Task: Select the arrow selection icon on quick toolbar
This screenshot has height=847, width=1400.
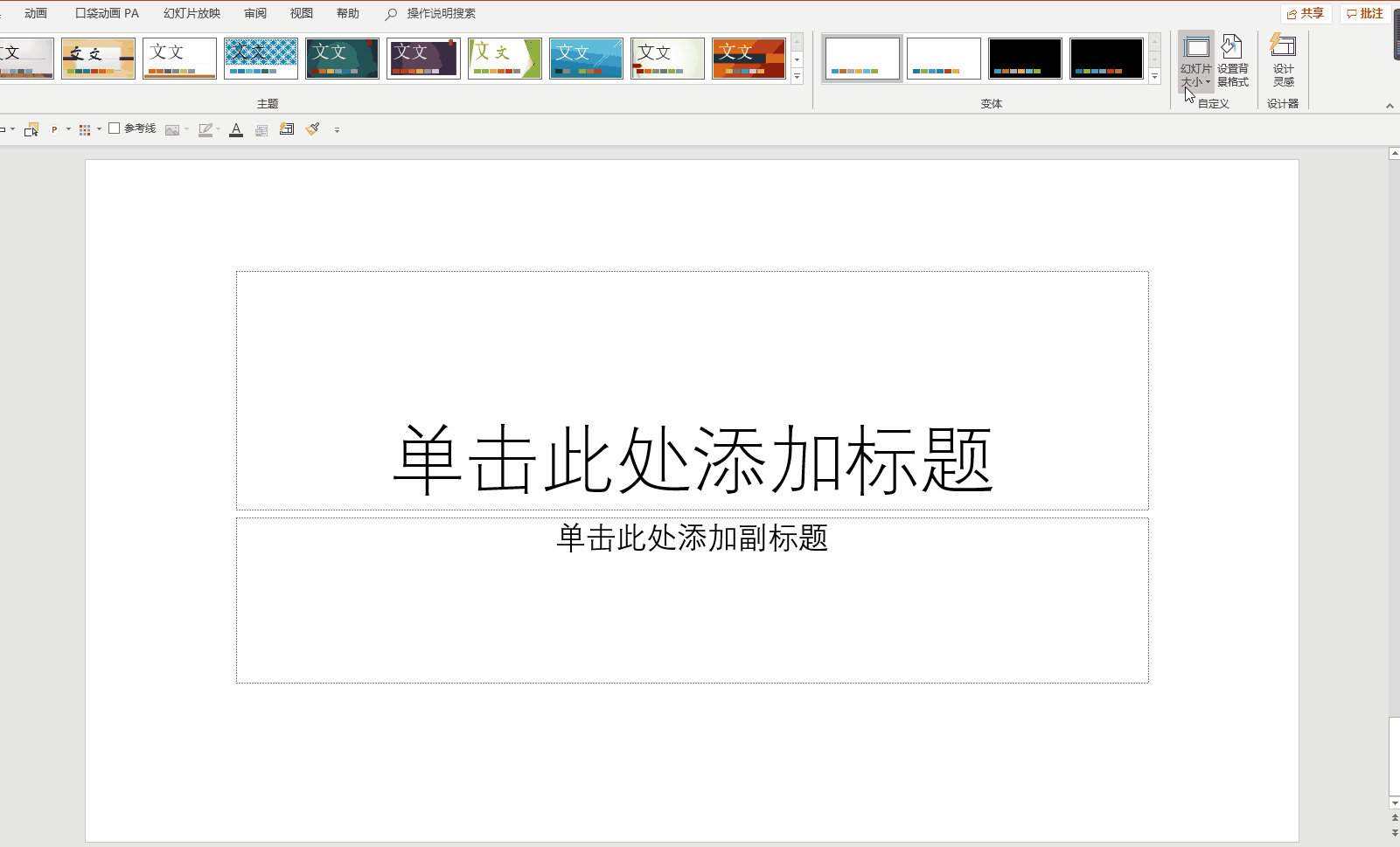Action: [x=31, y=128]
